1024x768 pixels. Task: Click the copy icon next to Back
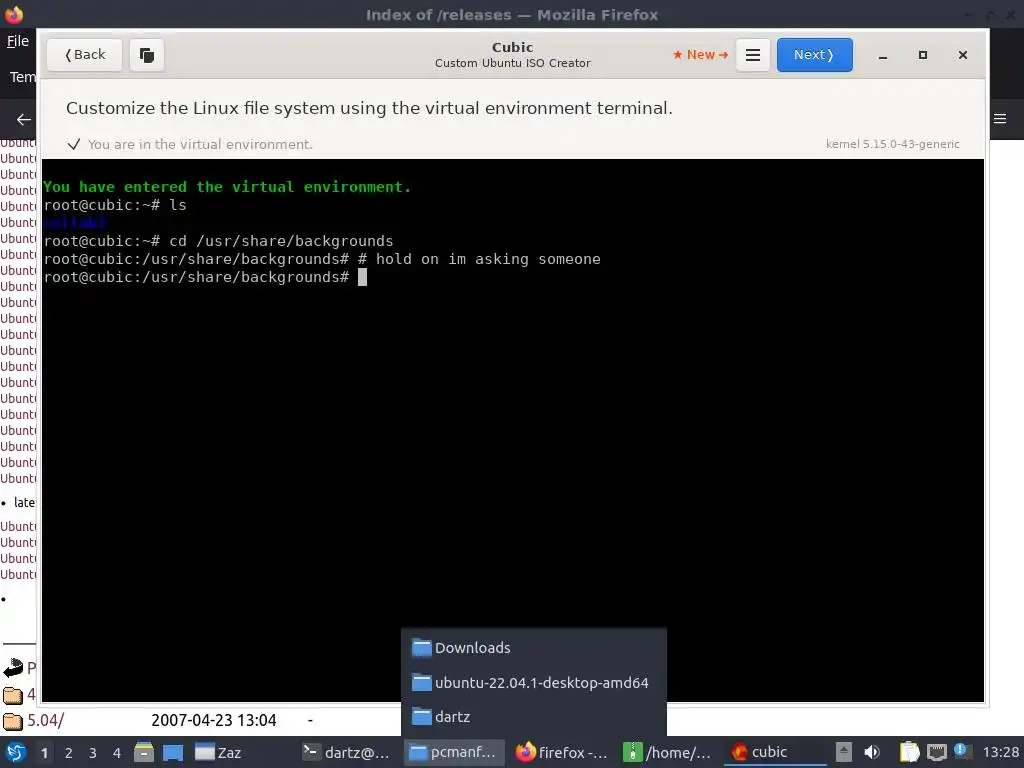coord(147,55)
